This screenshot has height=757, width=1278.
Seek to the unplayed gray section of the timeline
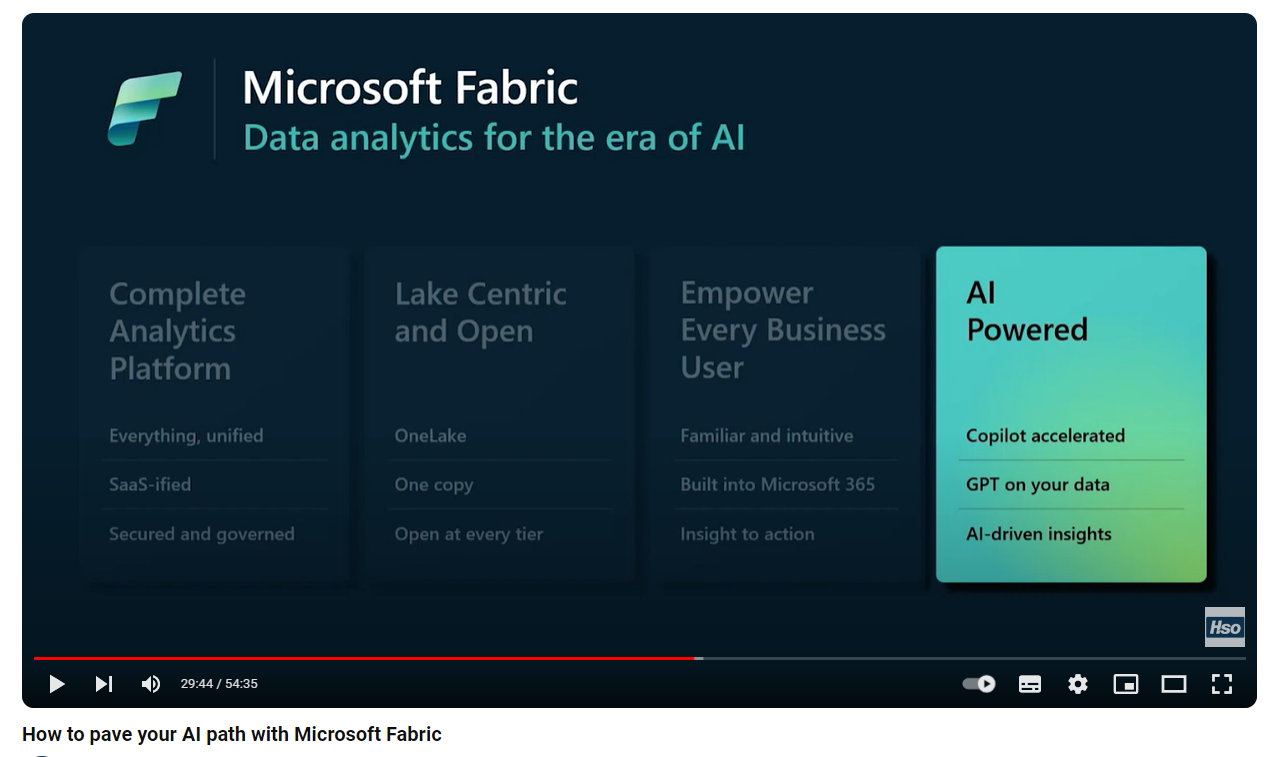(970, 658)
